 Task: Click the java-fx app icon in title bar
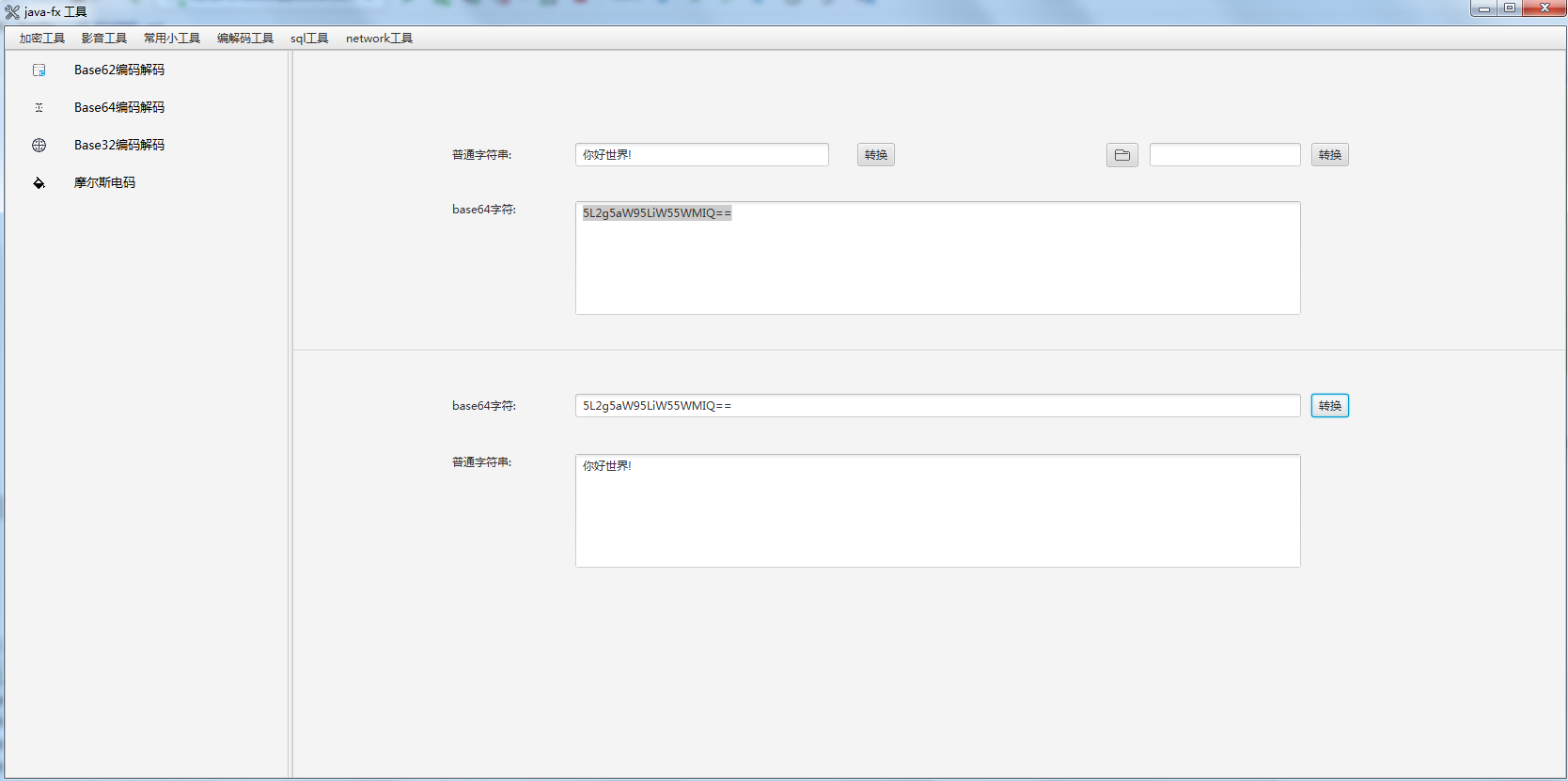(12, 12)
